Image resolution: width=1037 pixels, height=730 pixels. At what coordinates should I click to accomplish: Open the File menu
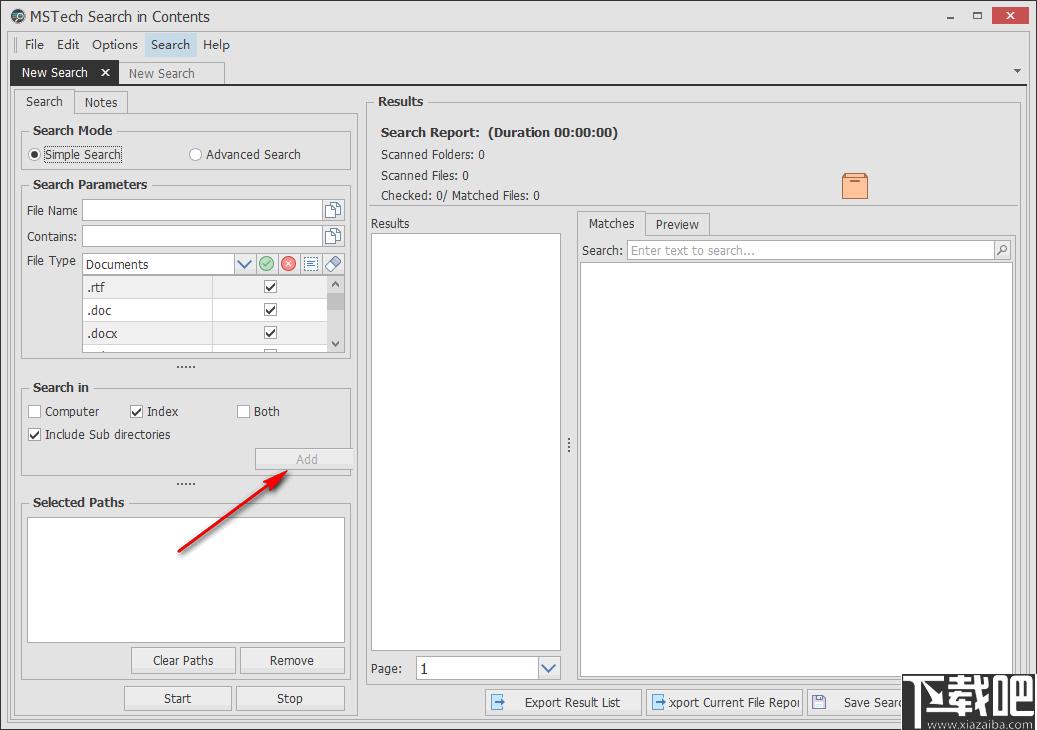coord(34,44)
